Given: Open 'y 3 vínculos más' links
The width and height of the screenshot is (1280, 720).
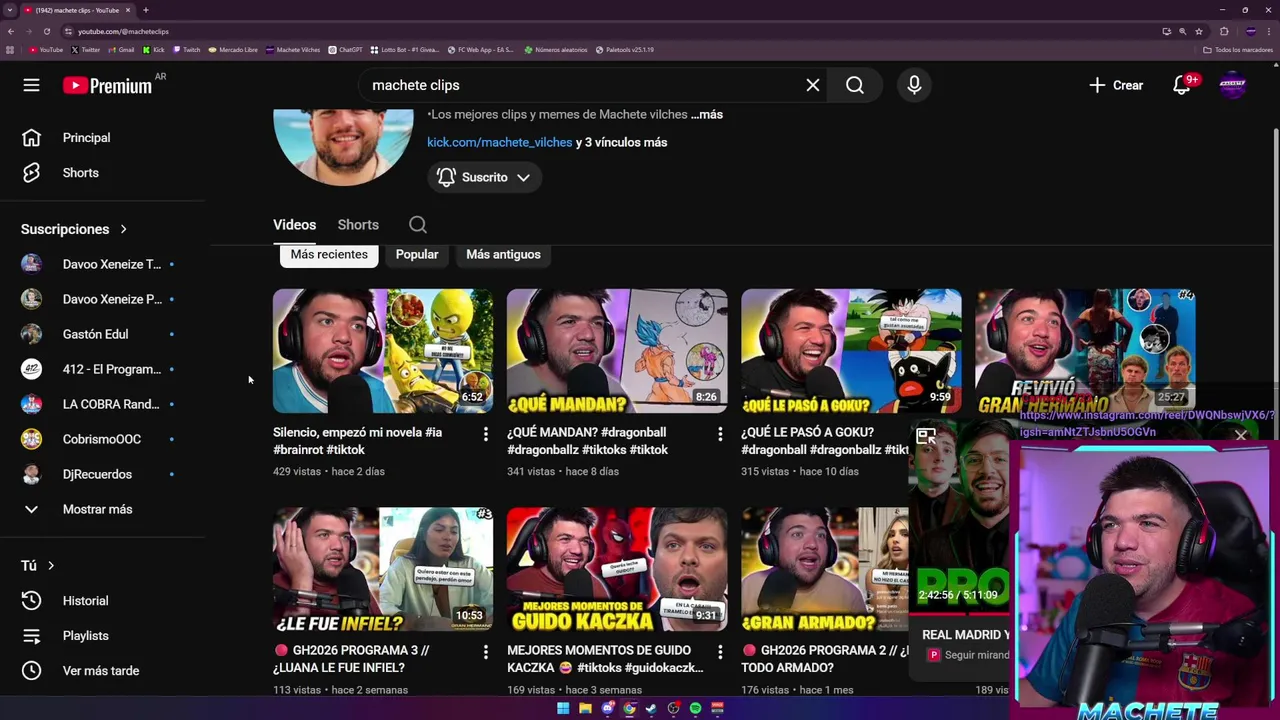Looking at the screenshot, I should [621, 142].
